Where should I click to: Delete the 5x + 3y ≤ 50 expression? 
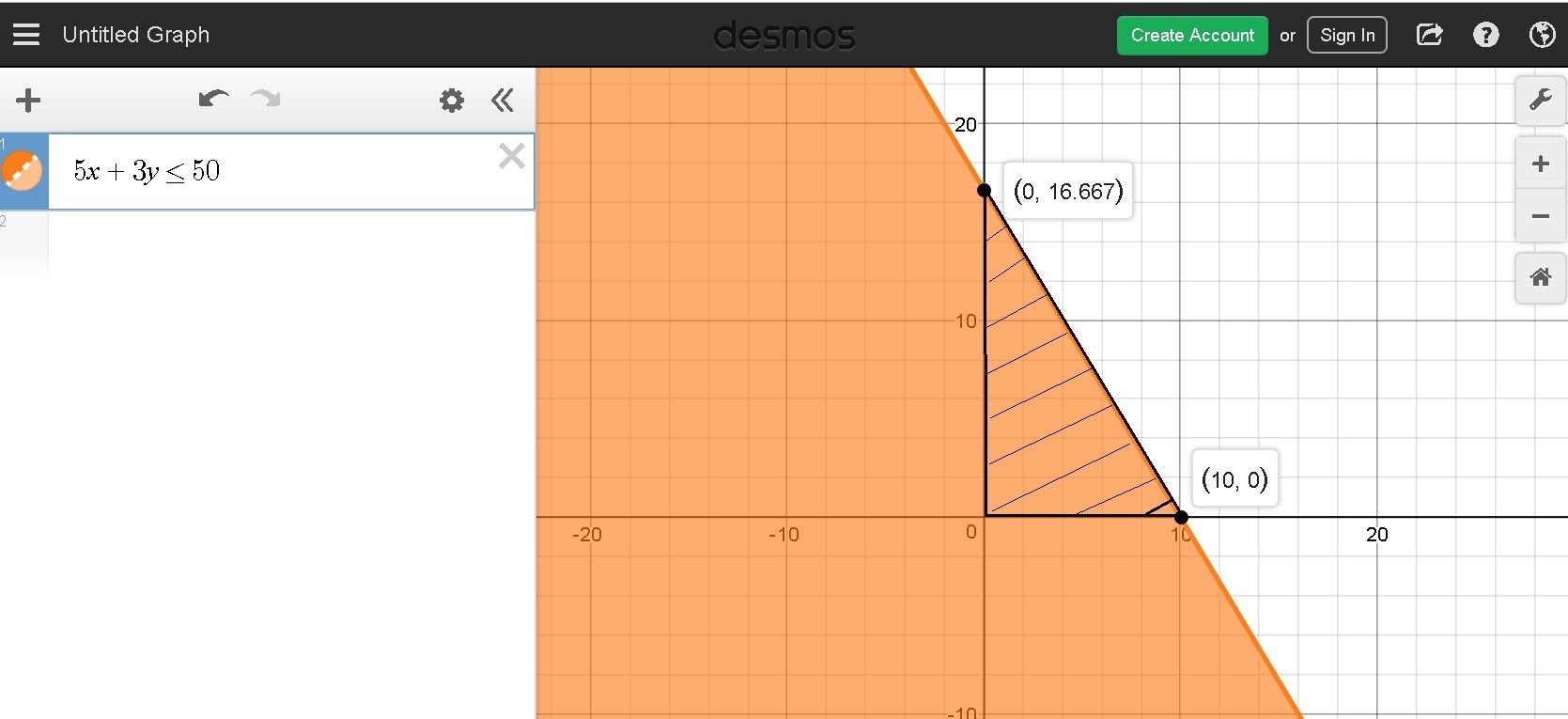coord(512,156)
